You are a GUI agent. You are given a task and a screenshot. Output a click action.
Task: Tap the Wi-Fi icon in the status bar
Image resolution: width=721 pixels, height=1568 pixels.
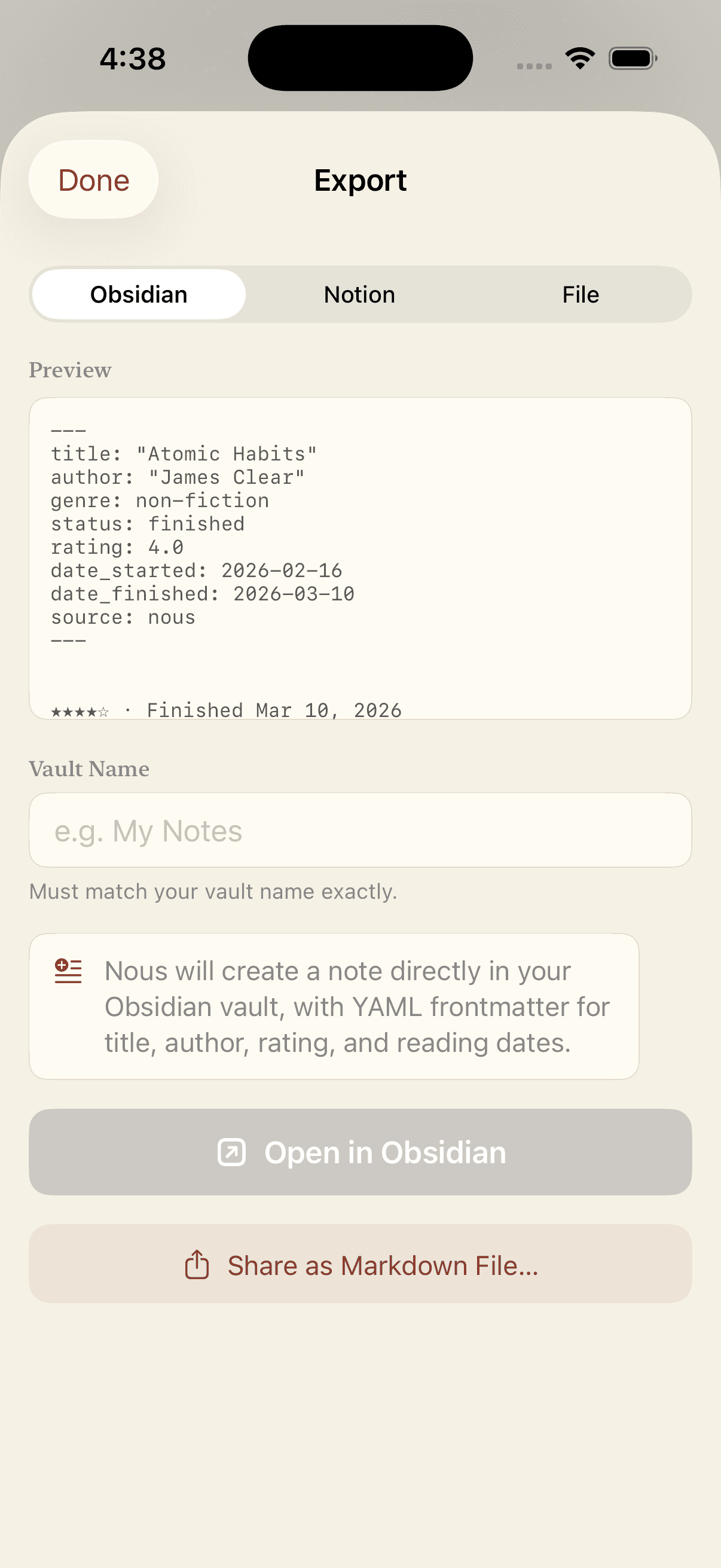coord(580,59)
